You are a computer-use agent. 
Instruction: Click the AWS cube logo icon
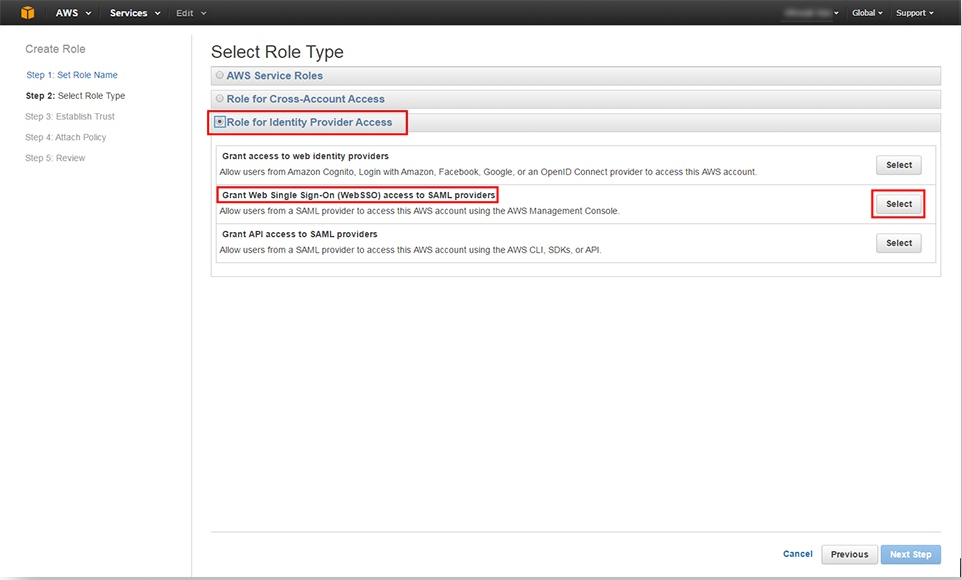[x=28, y=13]
